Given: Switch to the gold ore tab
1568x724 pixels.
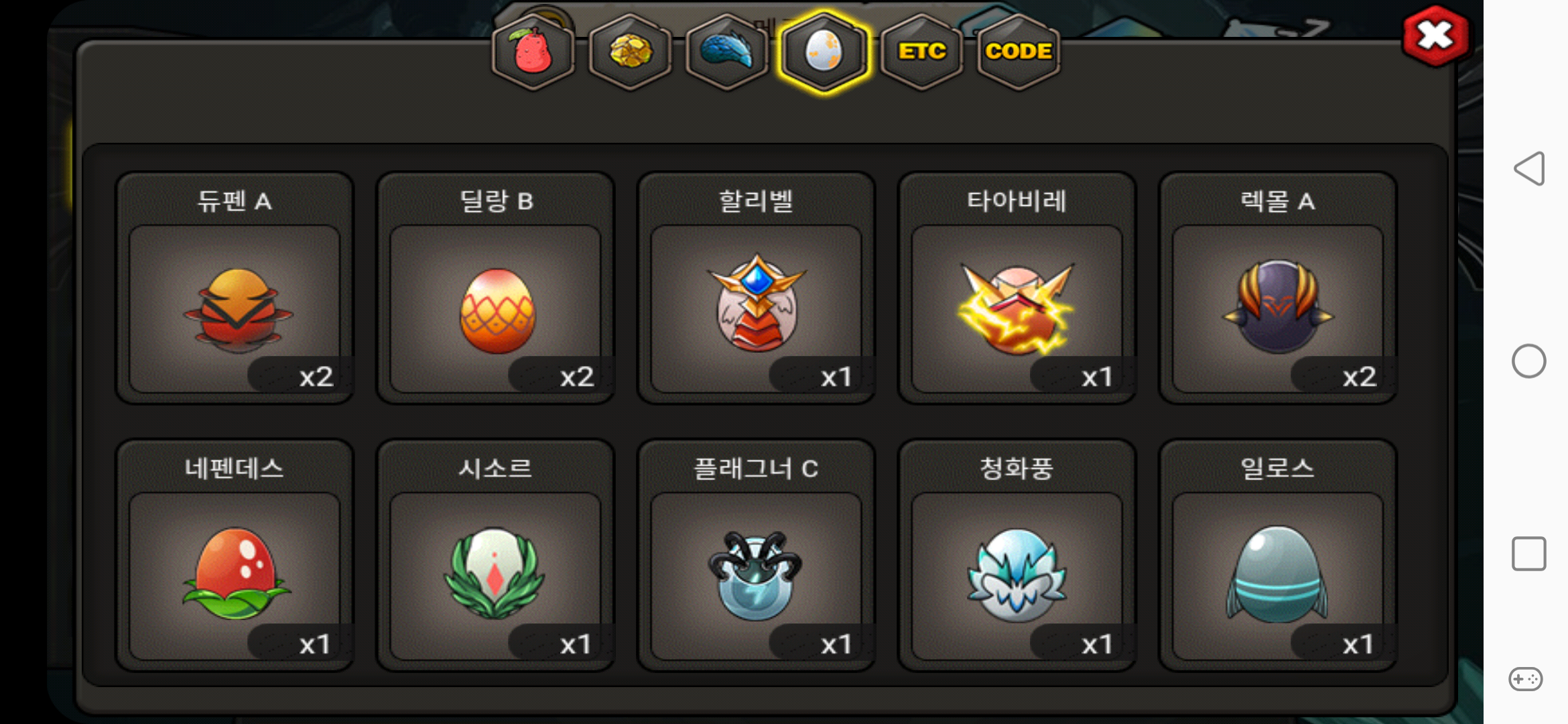Looking at the screenshot, I should (x=631, y=52).
